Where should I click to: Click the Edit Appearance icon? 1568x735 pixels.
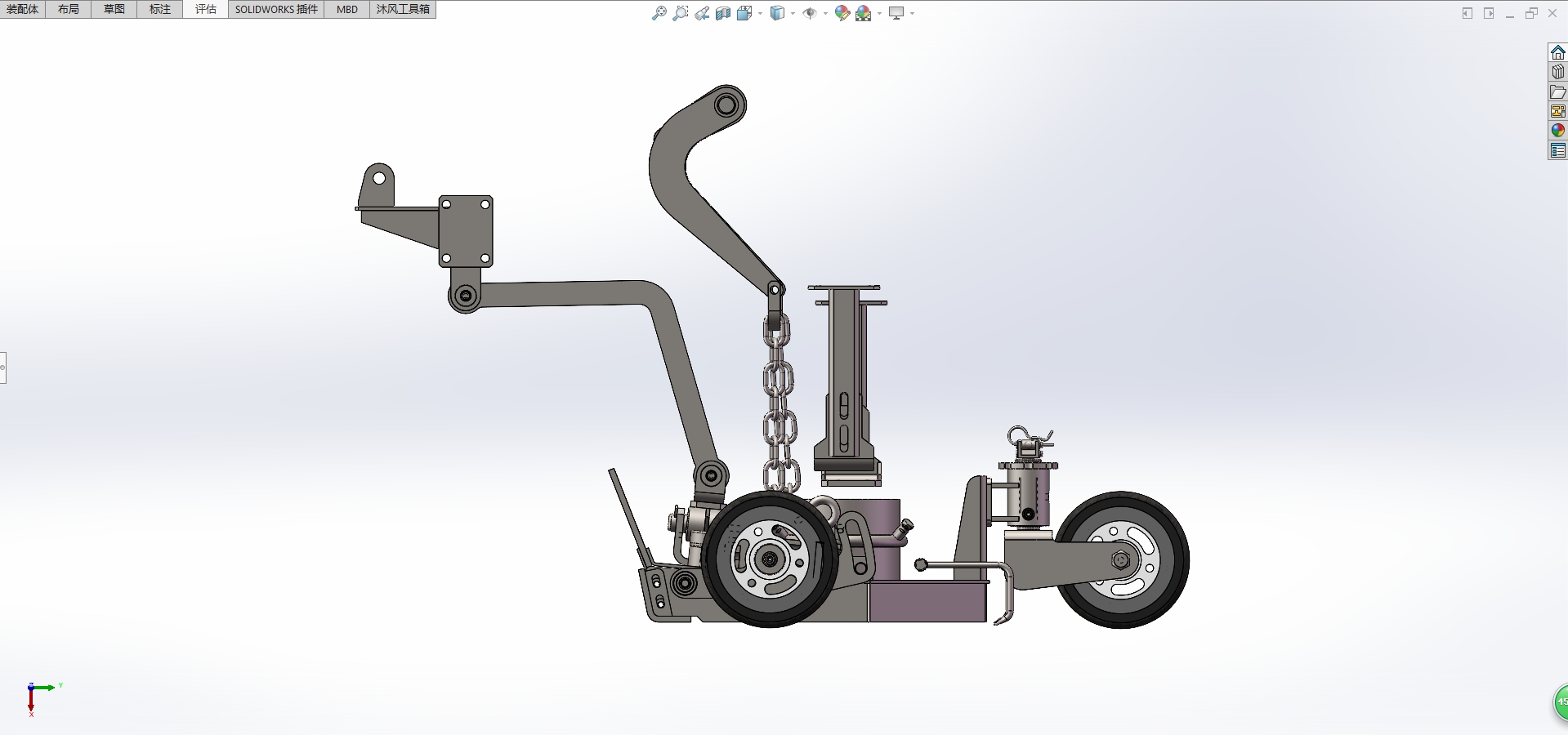pos(842,13)
